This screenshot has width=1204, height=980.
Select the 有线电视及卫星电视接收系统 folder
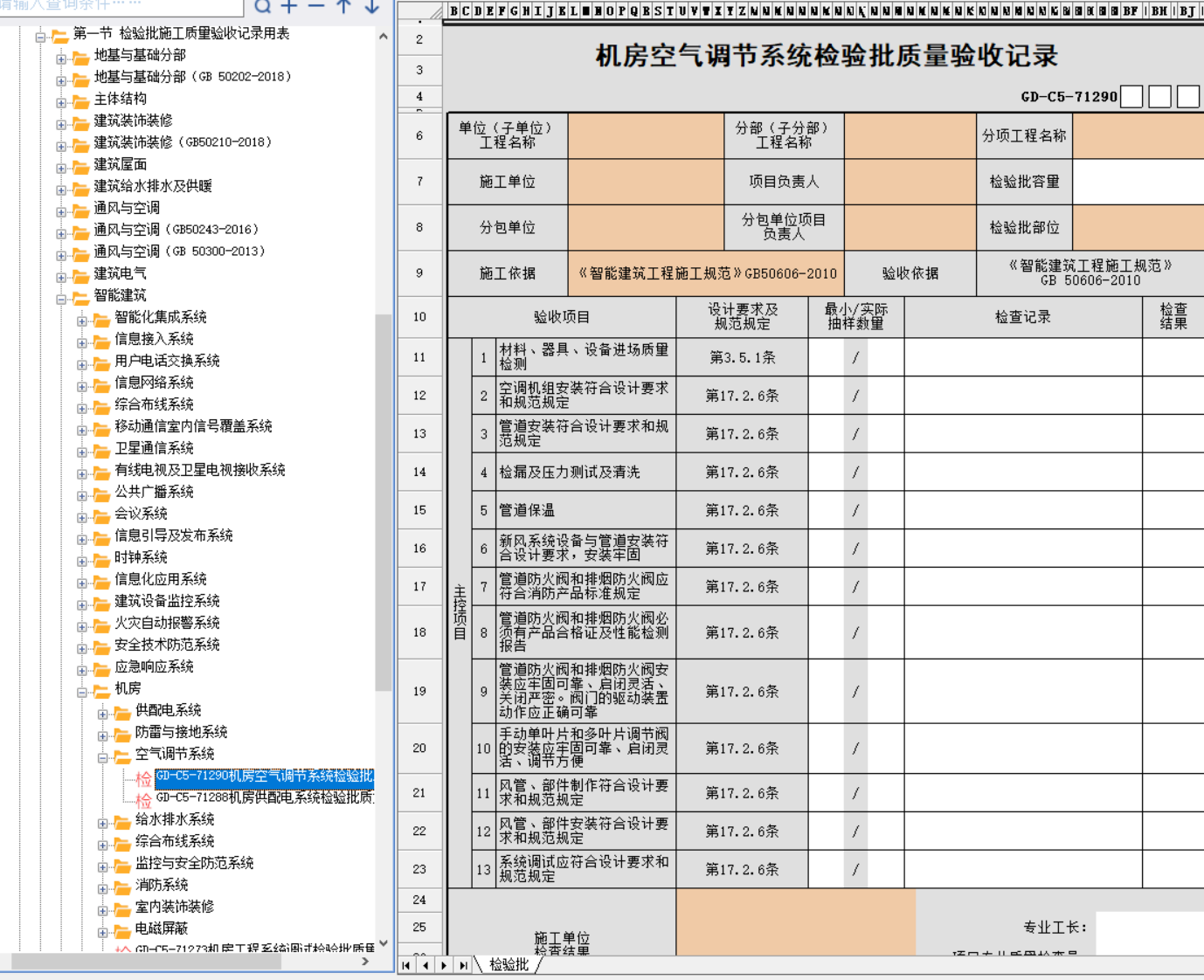pyautogui.click(x=200, y=470)
